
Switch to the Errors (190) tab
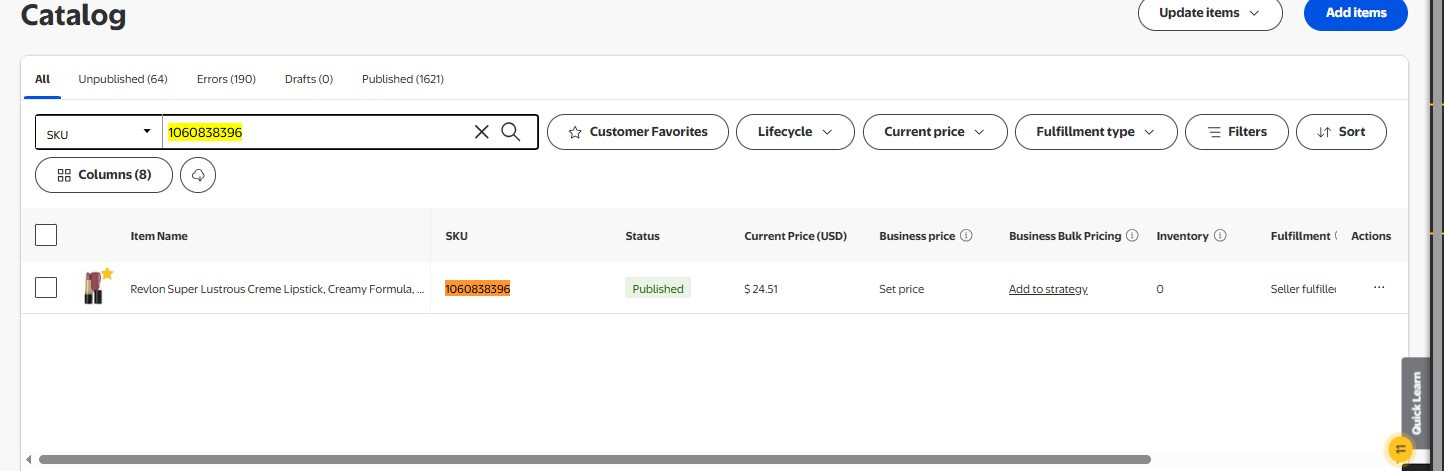point(226,79)
